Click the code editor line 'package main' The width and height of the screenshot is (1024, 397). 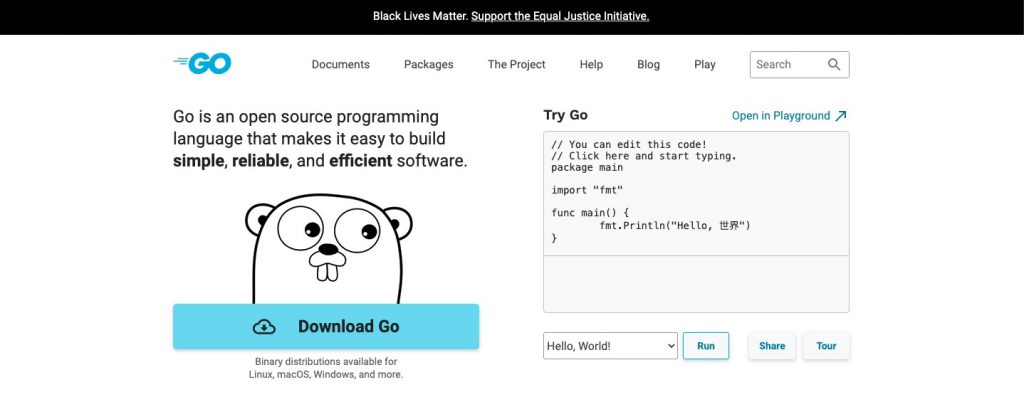pyautogui.click(x=587, y=167)
